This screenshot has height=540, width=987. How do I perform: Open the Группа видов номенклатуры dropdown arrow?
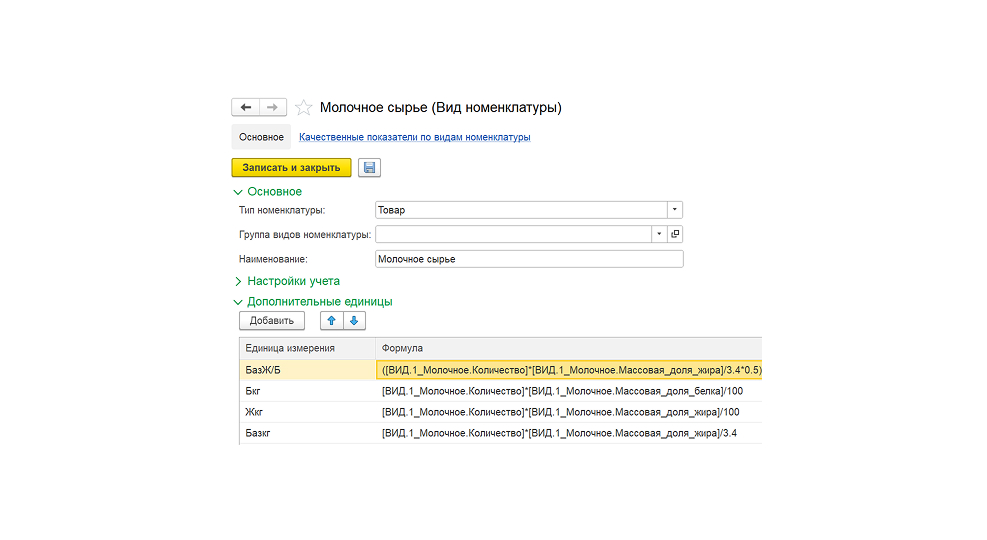(x=659, y=234)
